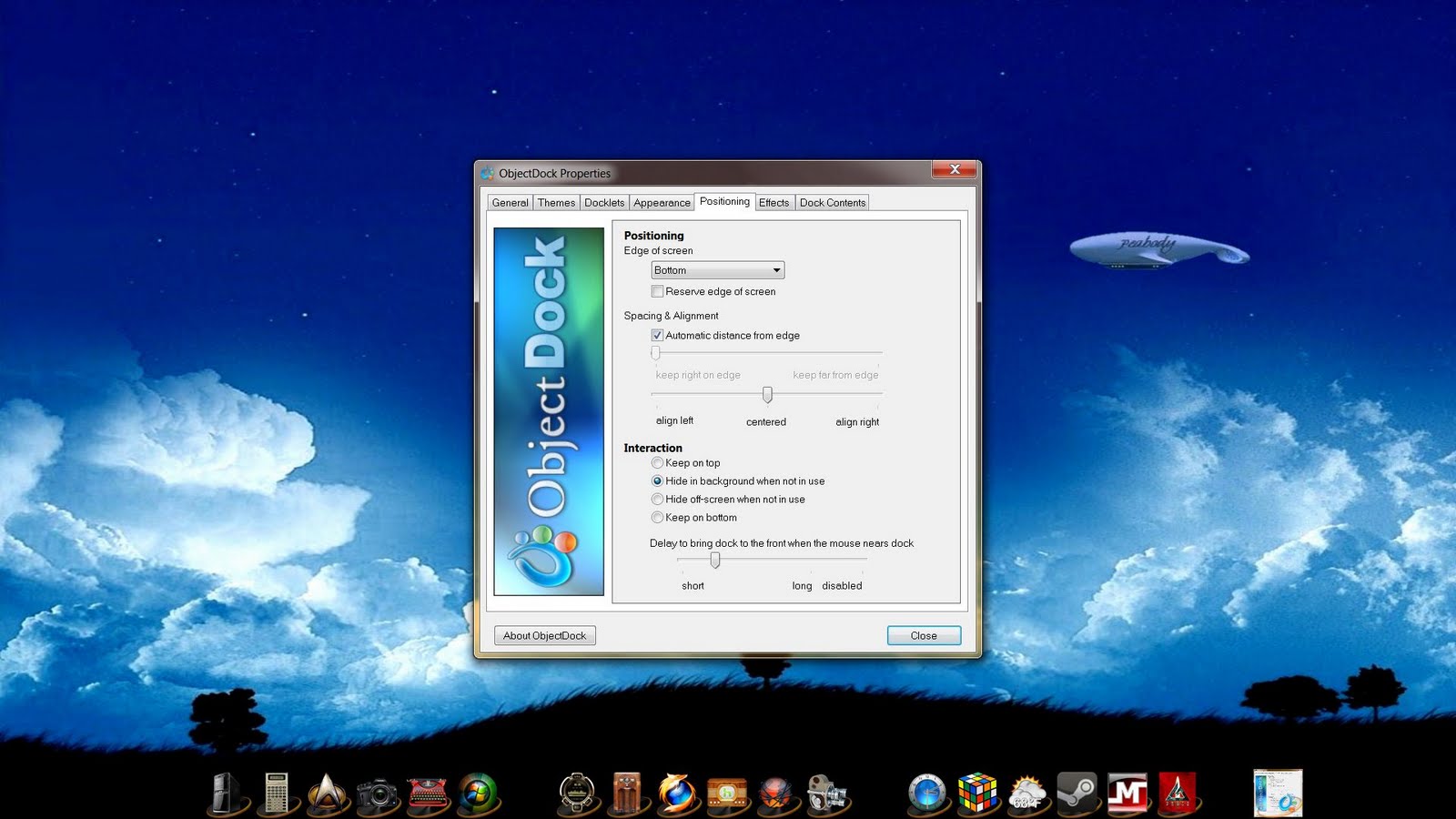Click the ObjectDock logo banner image
The image size is (1456, 819).
click(549, 411)
